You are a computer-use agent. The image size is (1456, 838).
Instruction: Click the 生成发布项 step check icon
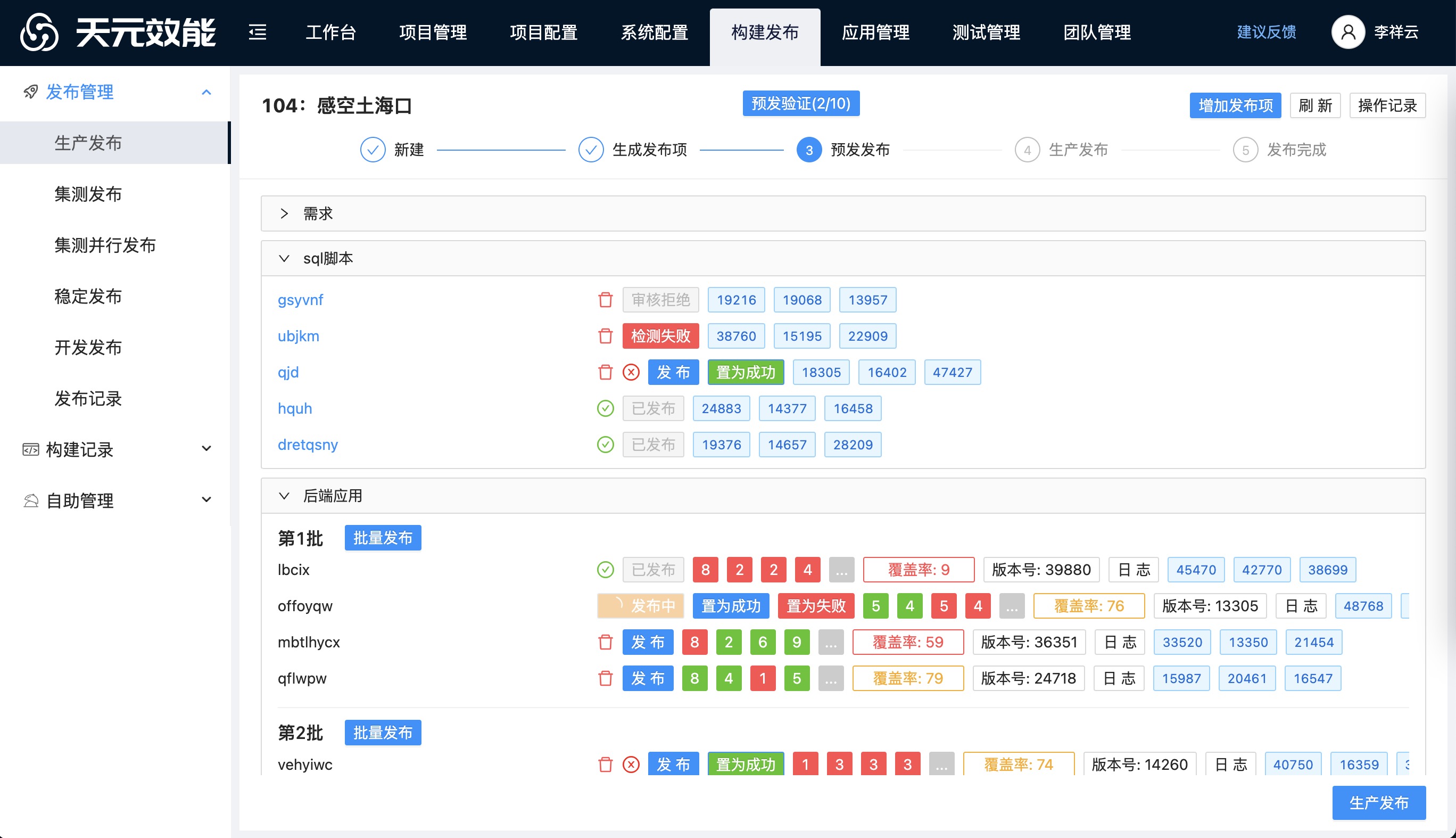(x=591, y=150)
